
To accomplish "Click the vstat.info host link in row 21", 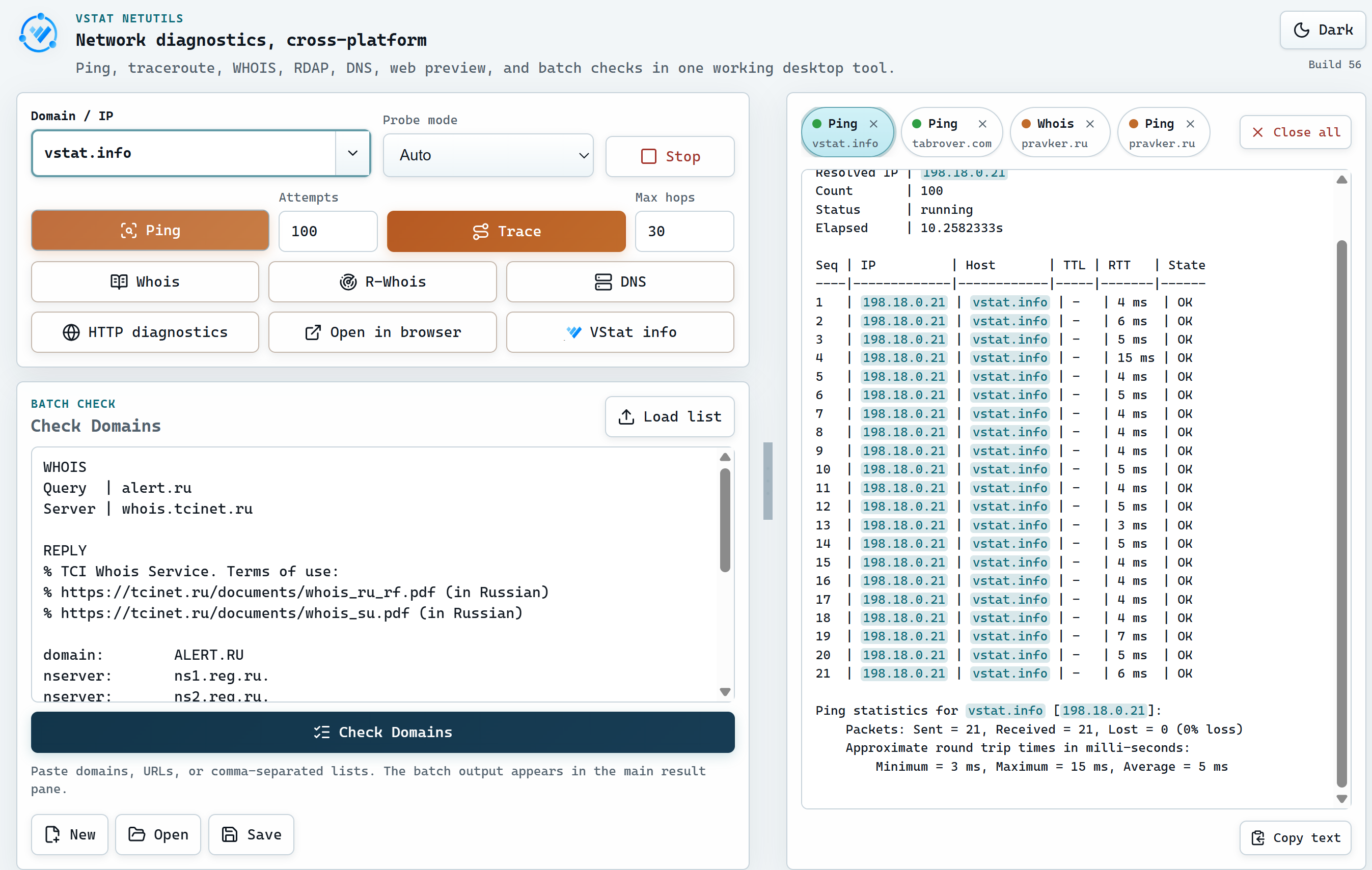I will coord(1009,673).
